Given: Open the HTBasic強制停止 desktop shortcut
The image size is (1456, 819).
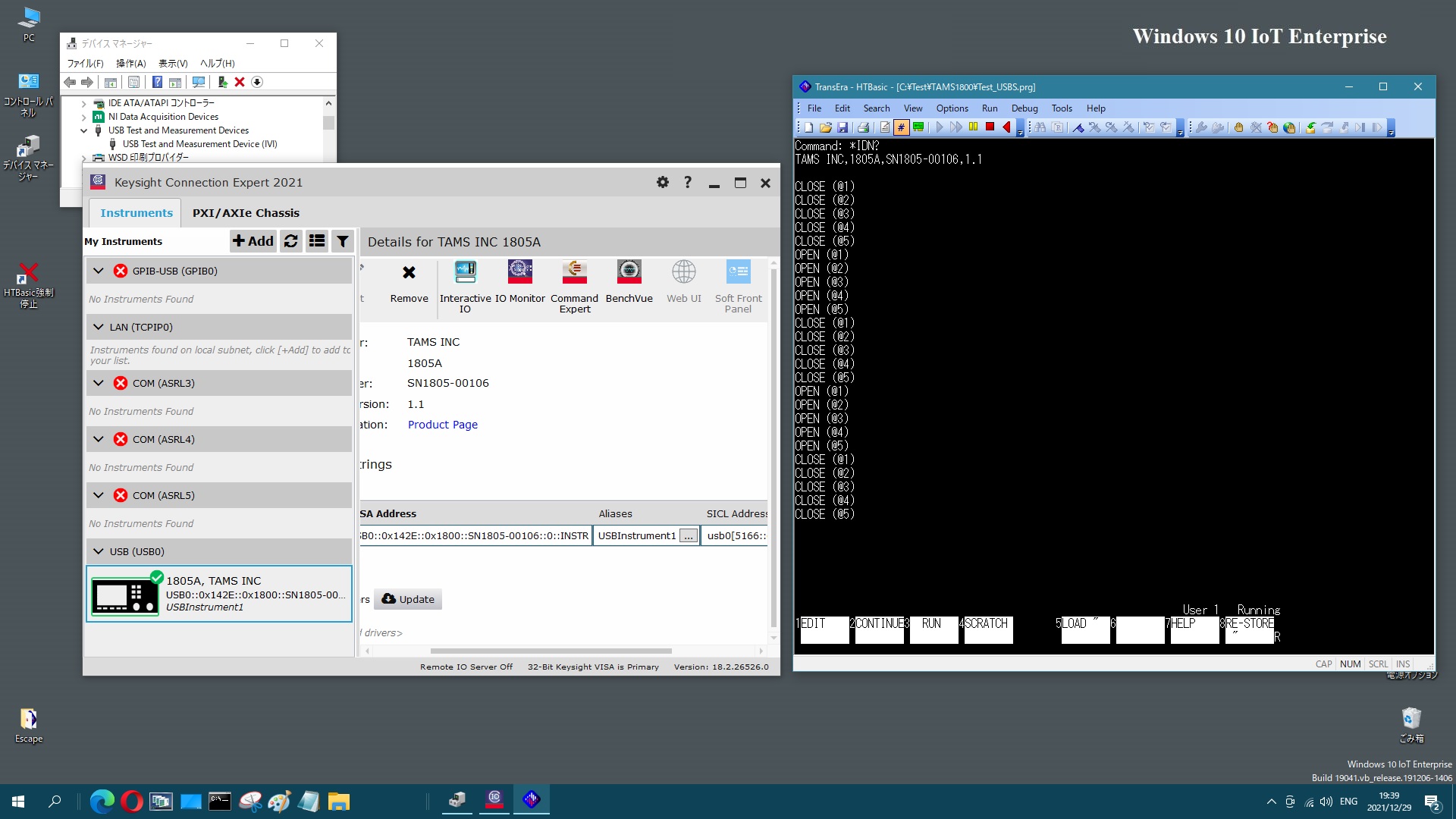Looking at the screenshot, I should click(28, 285).
